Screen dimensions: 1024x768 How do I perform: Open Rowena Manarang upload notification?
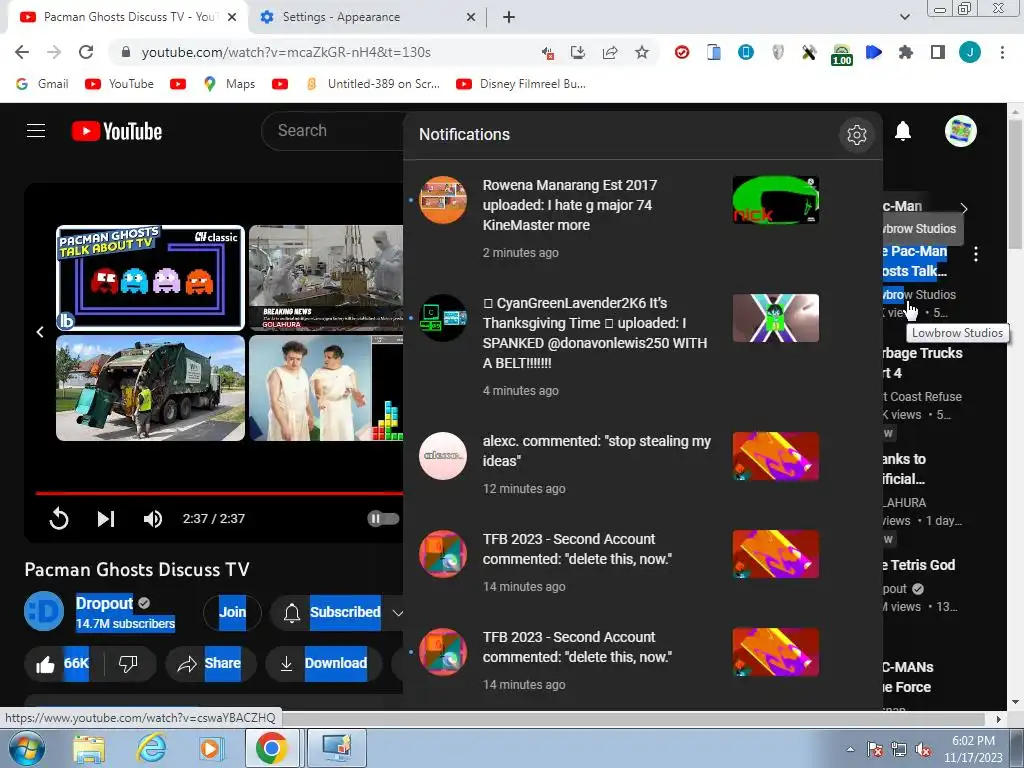click(x=643, y=218)
